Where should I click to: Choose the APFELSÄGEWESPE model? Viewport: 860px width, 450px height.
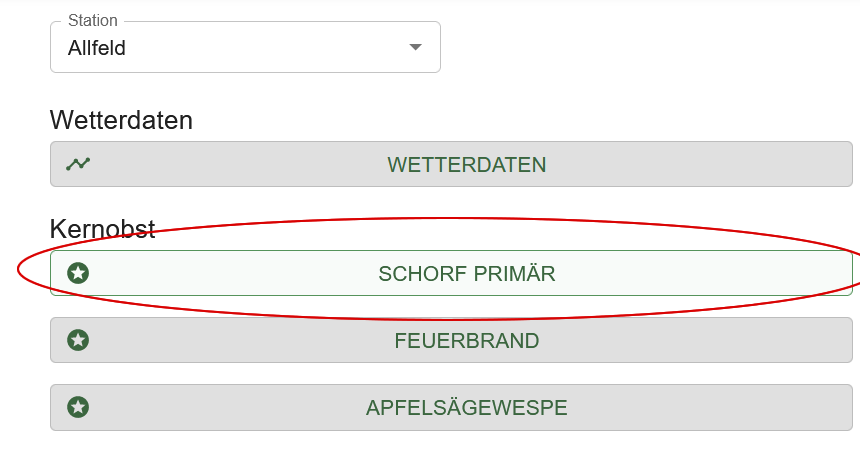(451, 408)
